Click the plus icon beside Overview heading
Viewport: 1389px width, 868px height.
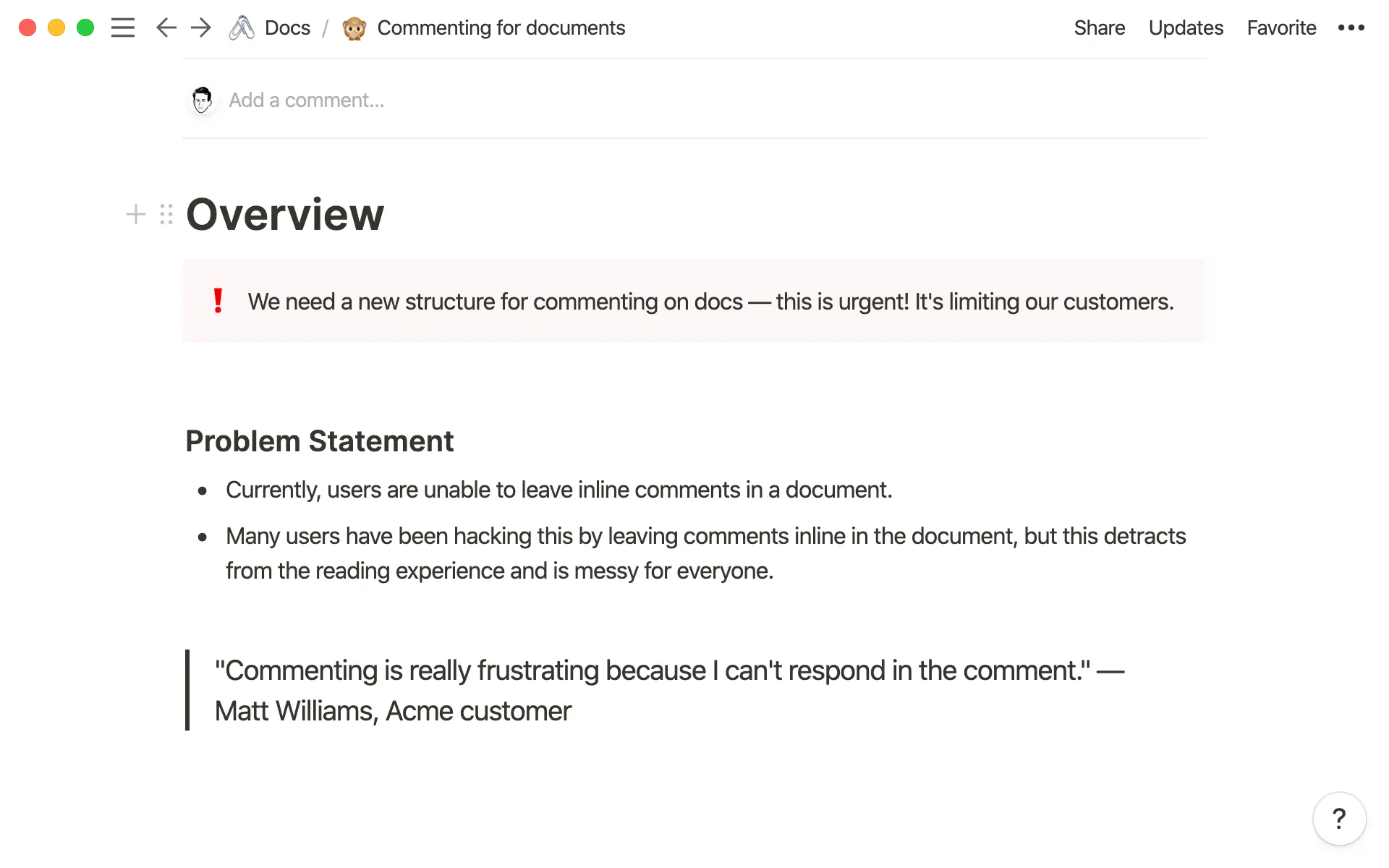pyautogui.click(x=135, y=214)
